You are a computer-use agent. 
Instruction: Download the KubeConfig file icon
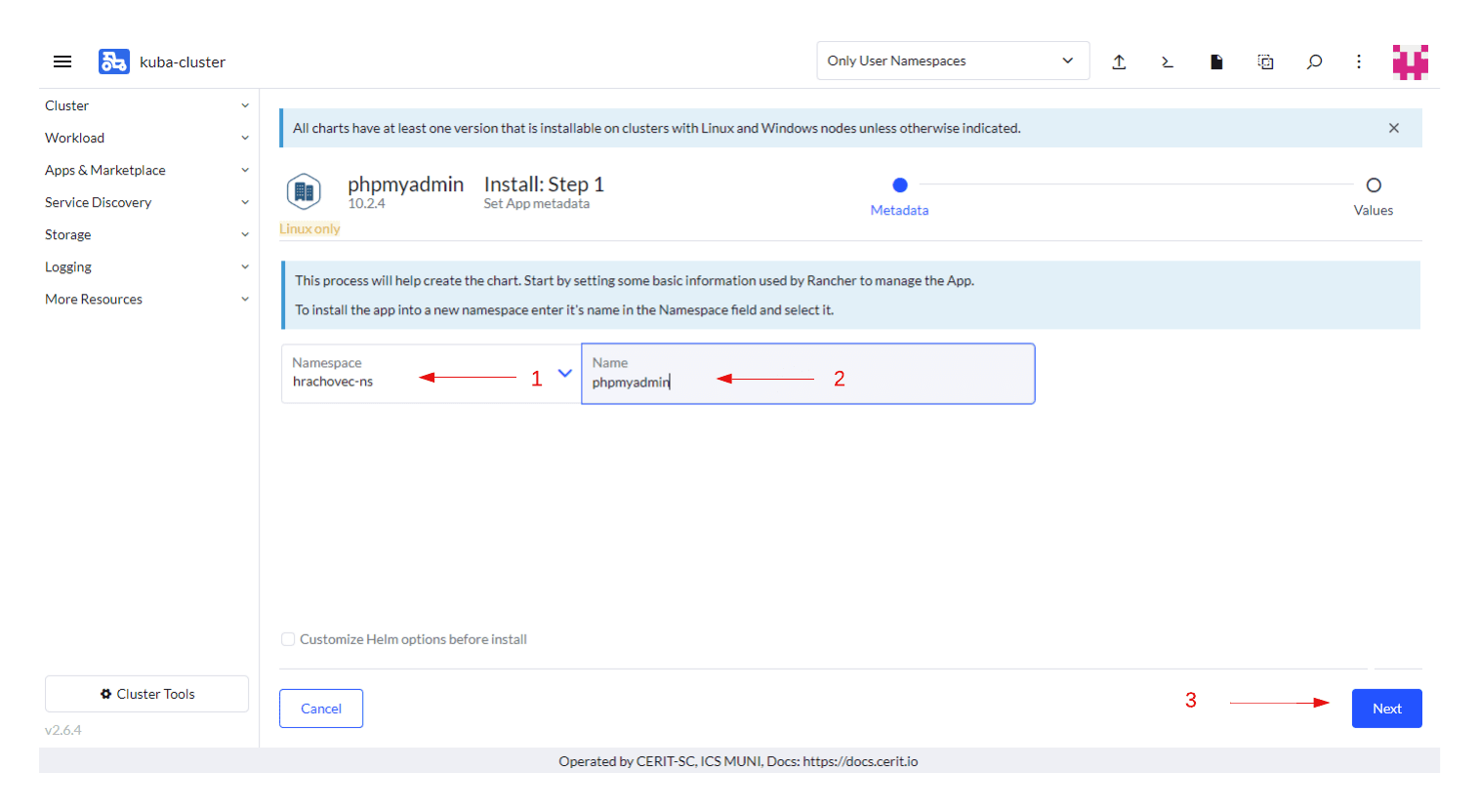[x=1216, y=61]
